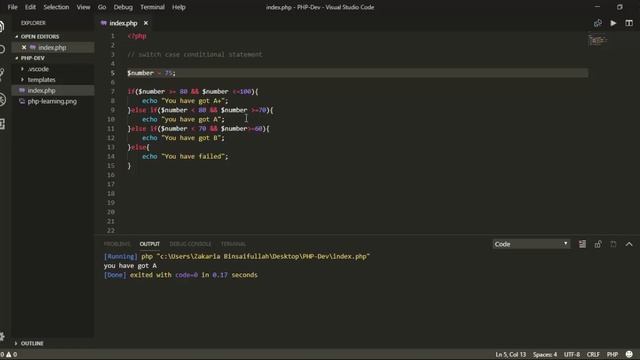Change the UTF-8 encoding
Viewport: 640px width, 360px height.
tap(571, 354)
